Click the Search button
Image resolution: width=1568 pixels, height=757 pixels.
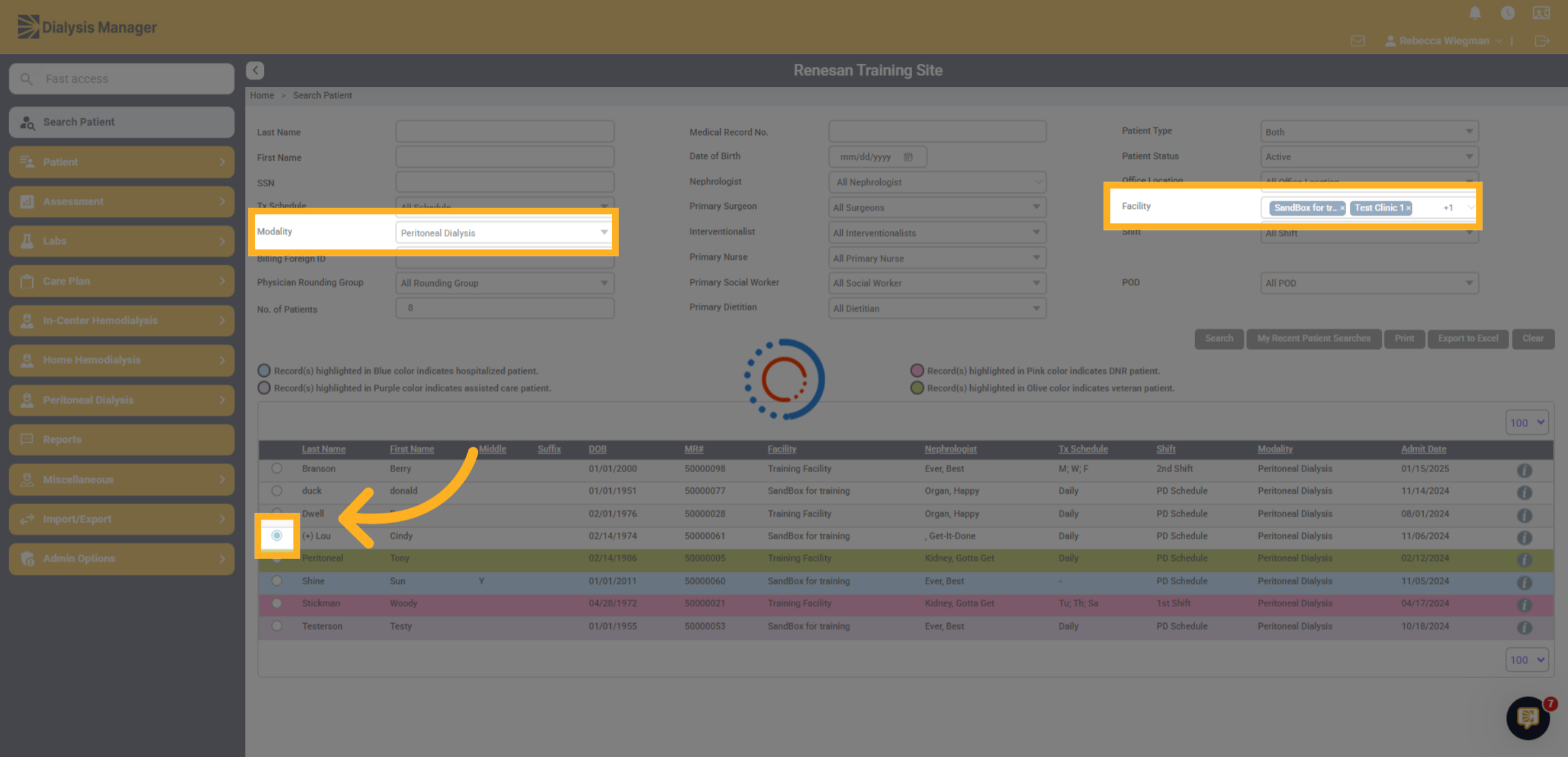tap(1219, 338)
